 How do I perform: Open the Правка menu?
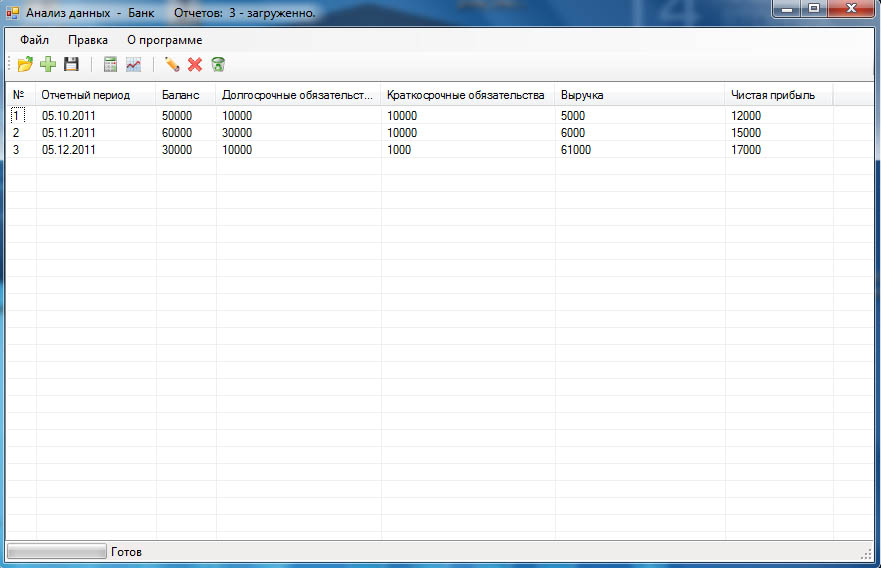click(88, 40)
